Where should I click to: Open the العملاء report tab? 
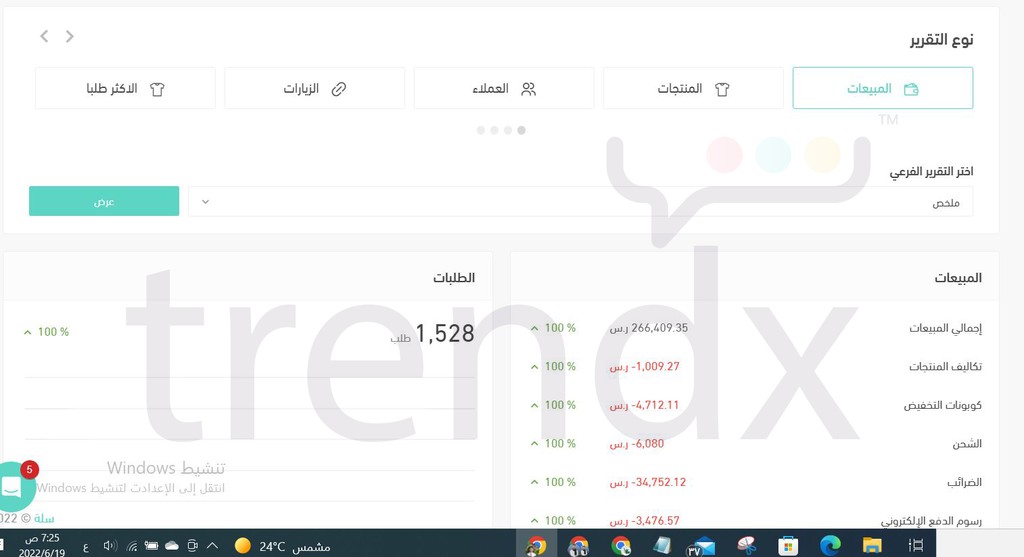[504, 88]
